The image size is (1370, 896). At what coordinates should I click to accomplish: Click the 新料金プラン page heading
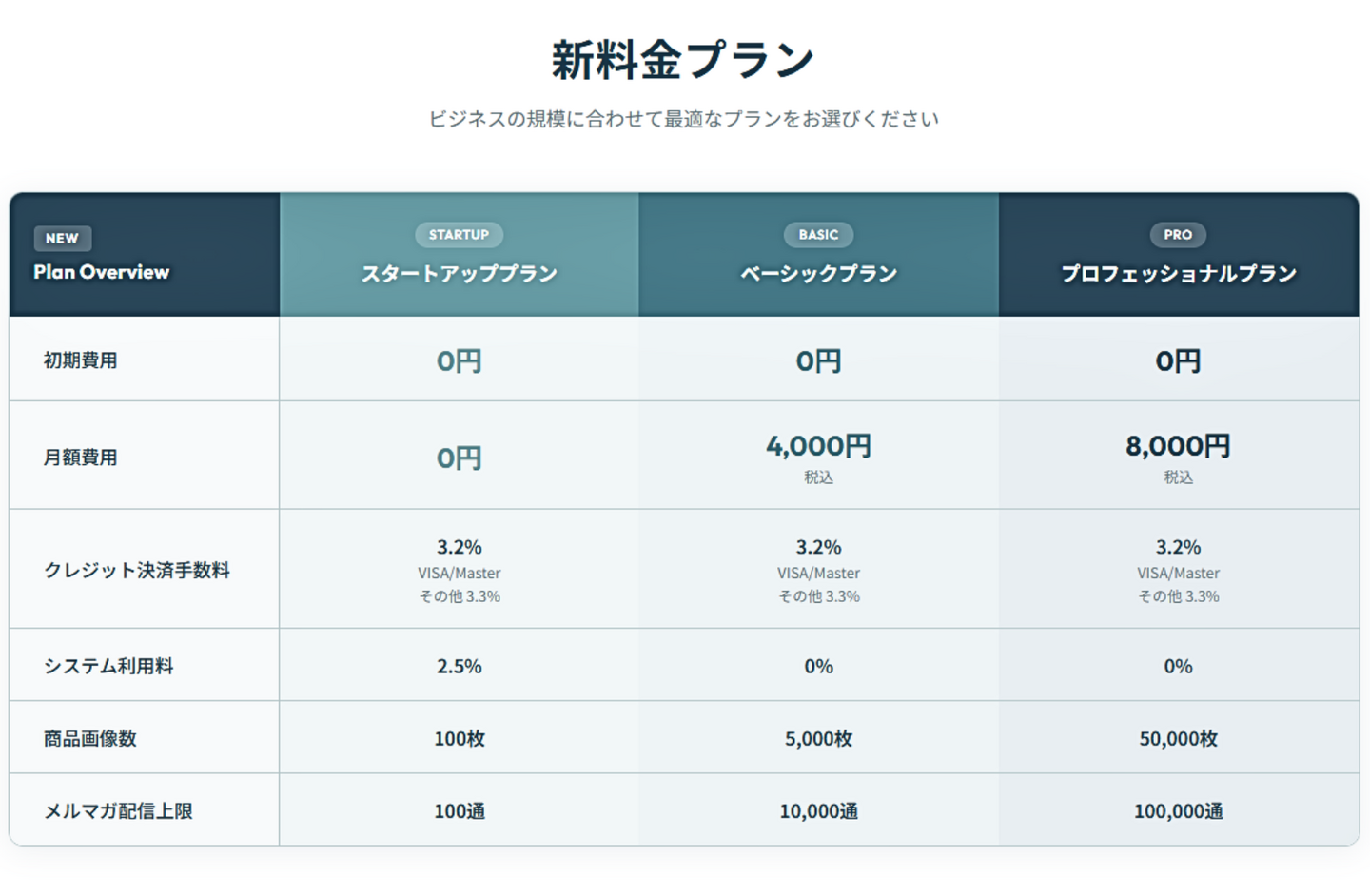[x=683, y=61]
